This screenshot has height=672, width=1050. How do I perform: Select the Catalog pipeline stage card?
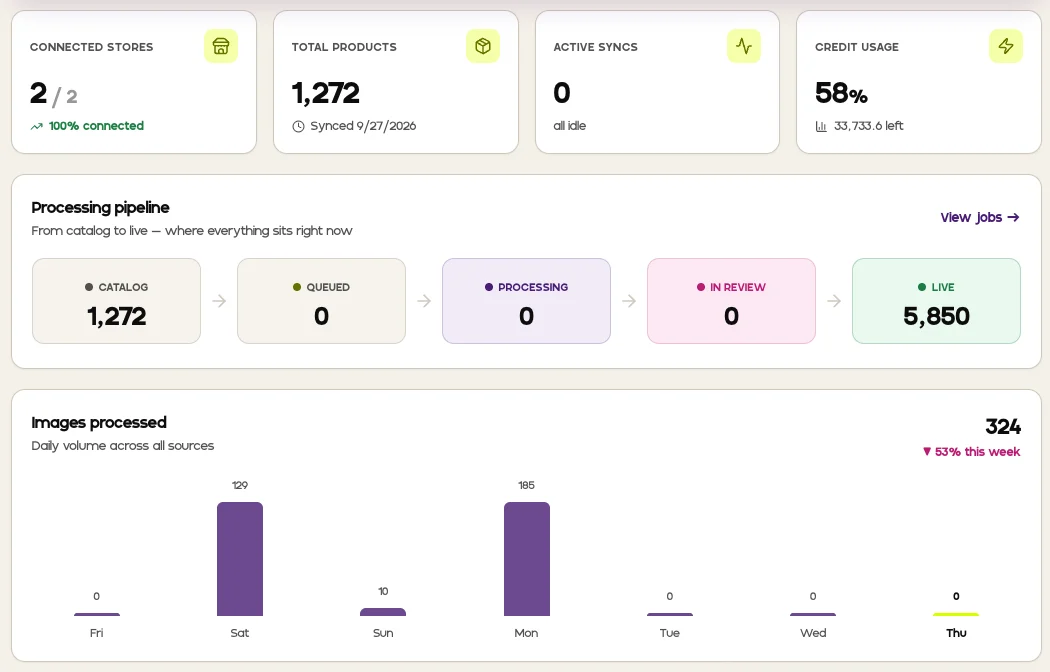tap(117, 301)
